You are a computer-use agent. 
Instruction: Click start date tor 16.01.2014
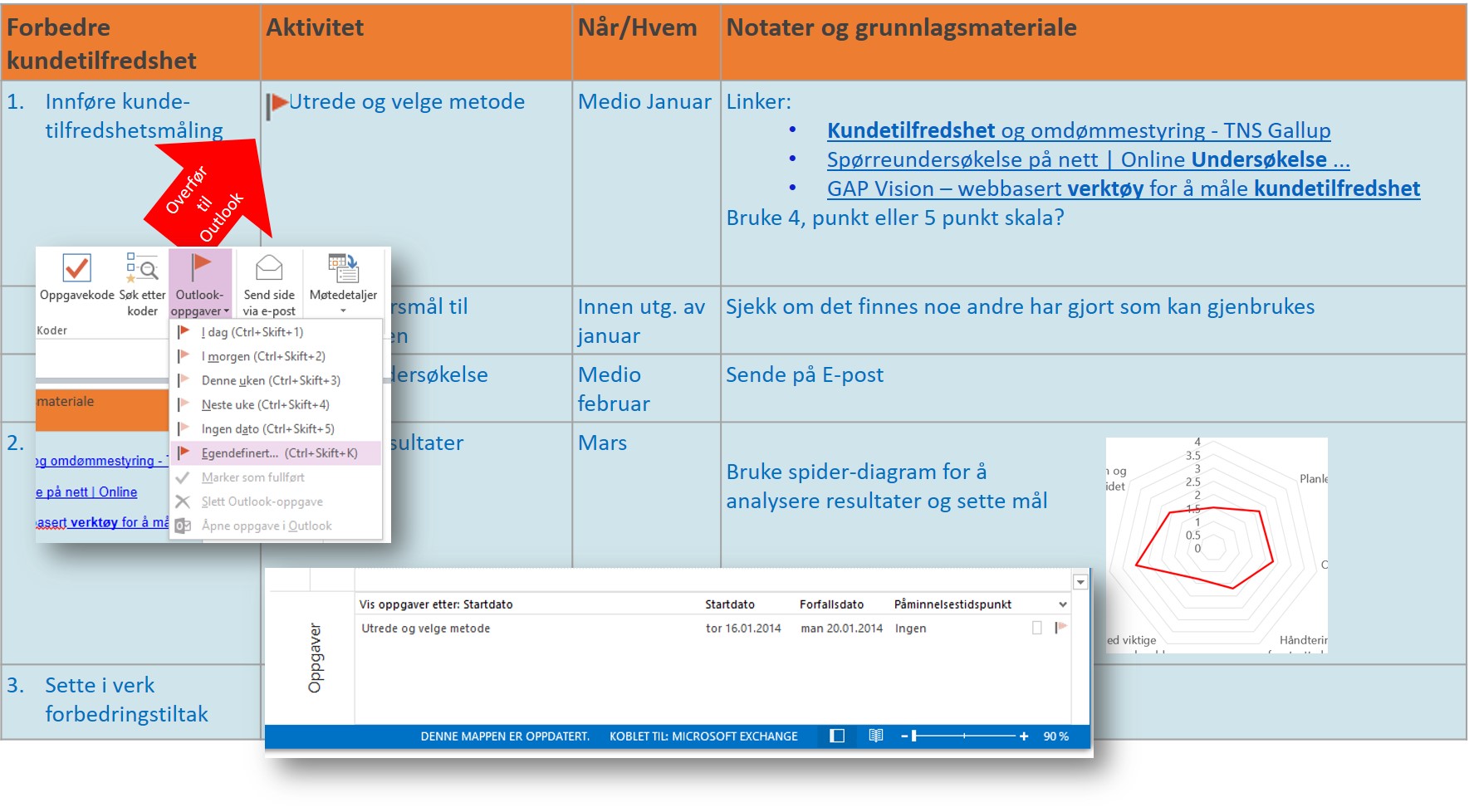[x=743, y=629]
